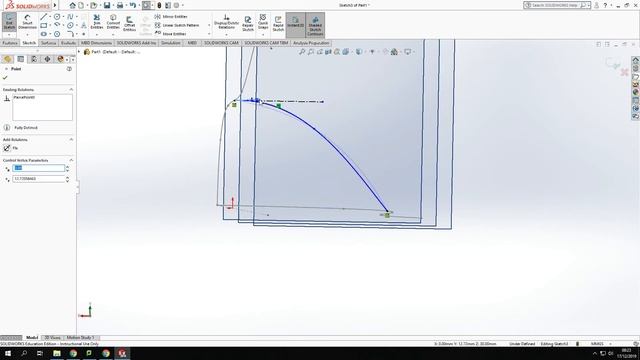Open the PropertyManager panel tab

(x=20, y=59)
